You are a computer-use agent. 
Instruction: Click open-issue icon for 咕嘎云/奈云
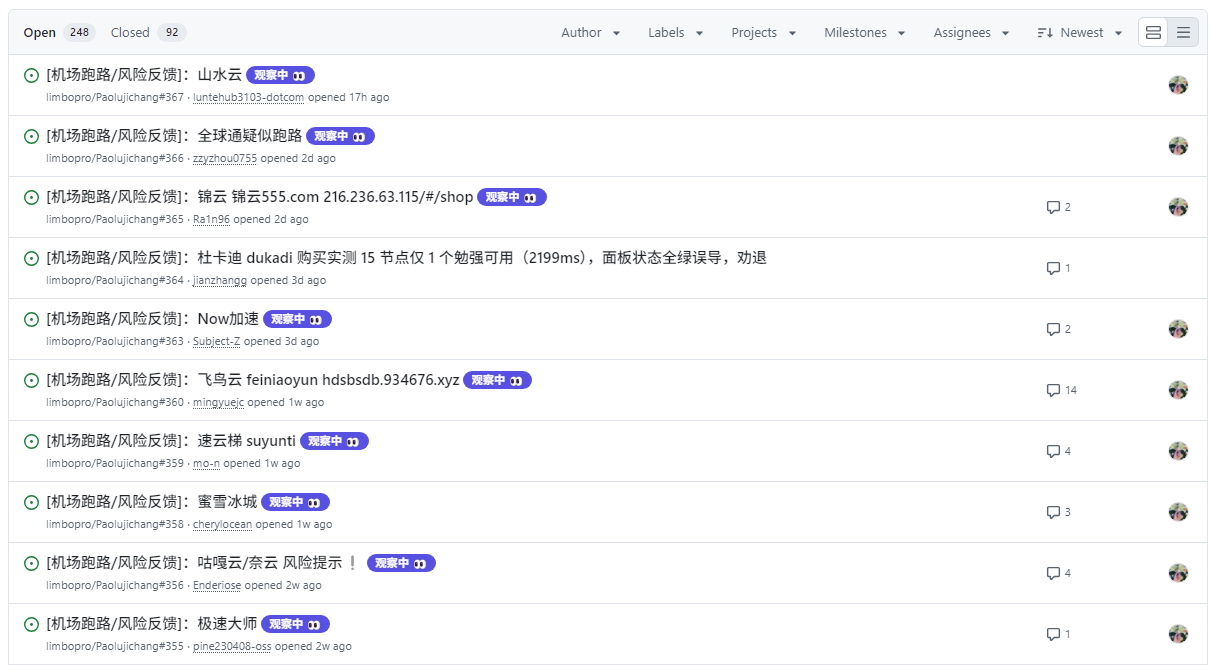coord(31,563)
